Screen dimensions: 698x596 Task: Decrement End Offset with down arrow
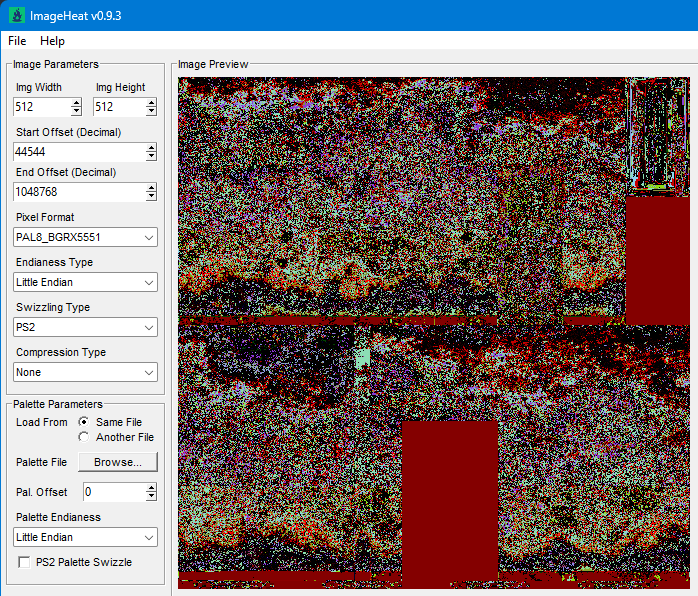pos(151,196)
